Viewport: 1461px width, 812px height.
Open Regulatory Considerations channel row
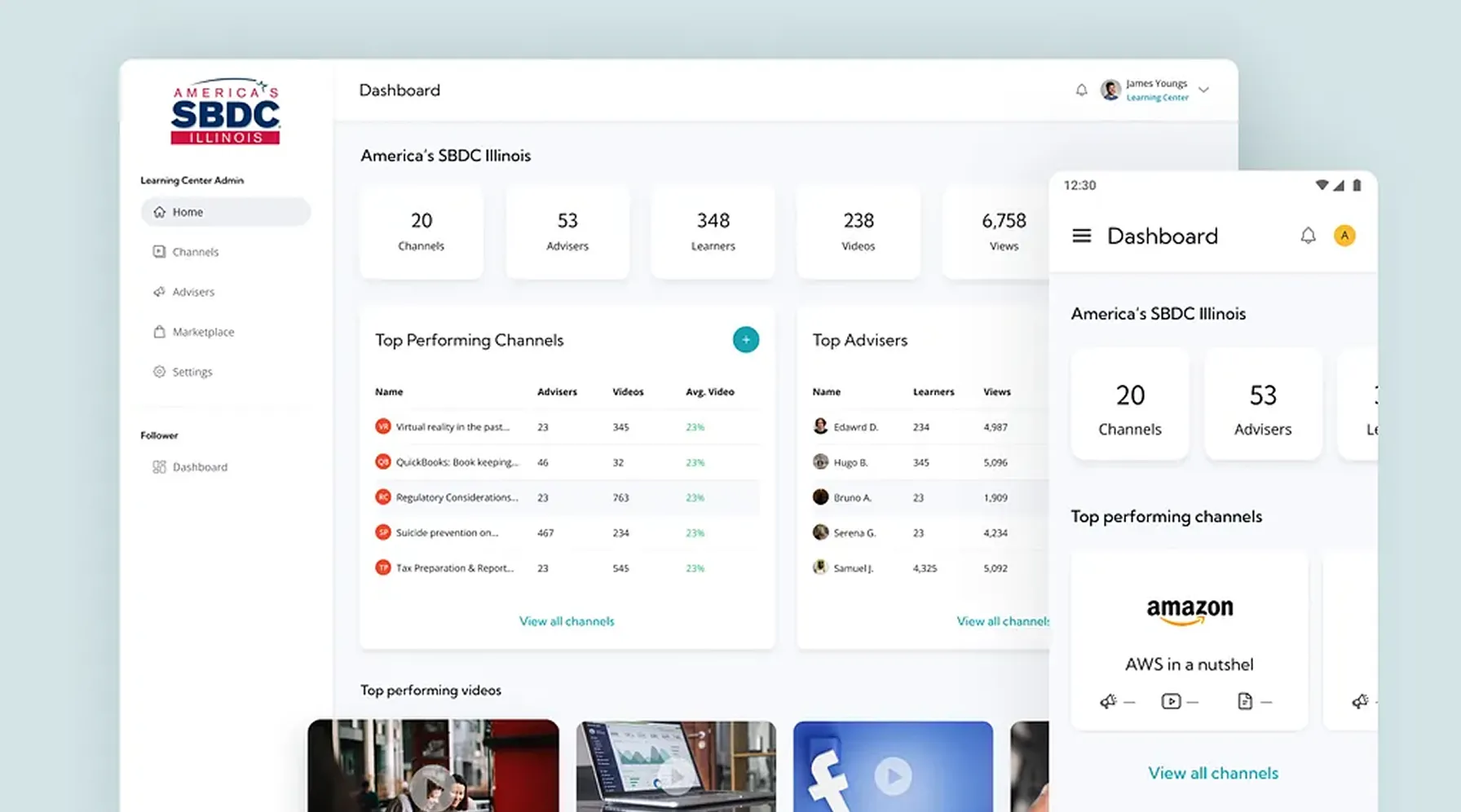coord(567,497)
